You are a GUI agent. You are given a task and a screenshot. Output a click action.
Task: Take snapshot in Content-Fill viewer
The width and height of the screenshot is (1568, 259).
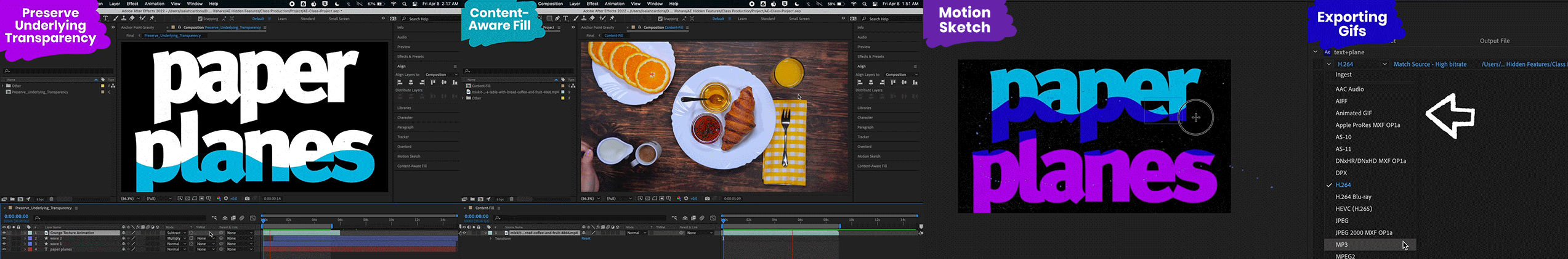click(707, 199)
